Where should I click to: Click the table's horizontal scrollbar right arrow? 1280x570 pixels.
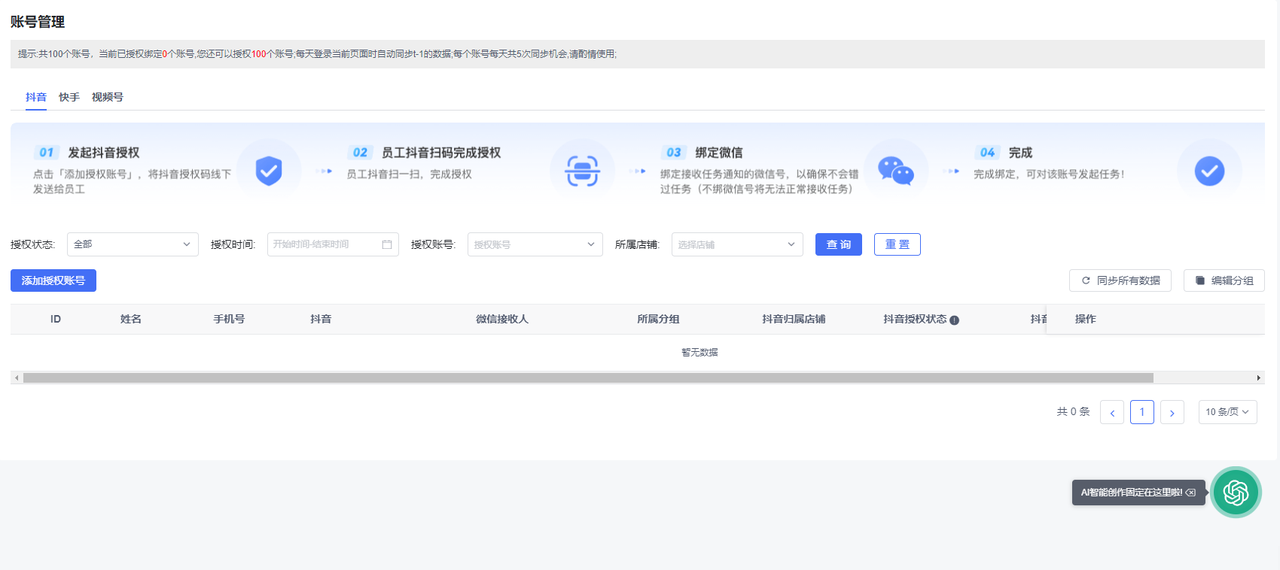click(1259, 378)
